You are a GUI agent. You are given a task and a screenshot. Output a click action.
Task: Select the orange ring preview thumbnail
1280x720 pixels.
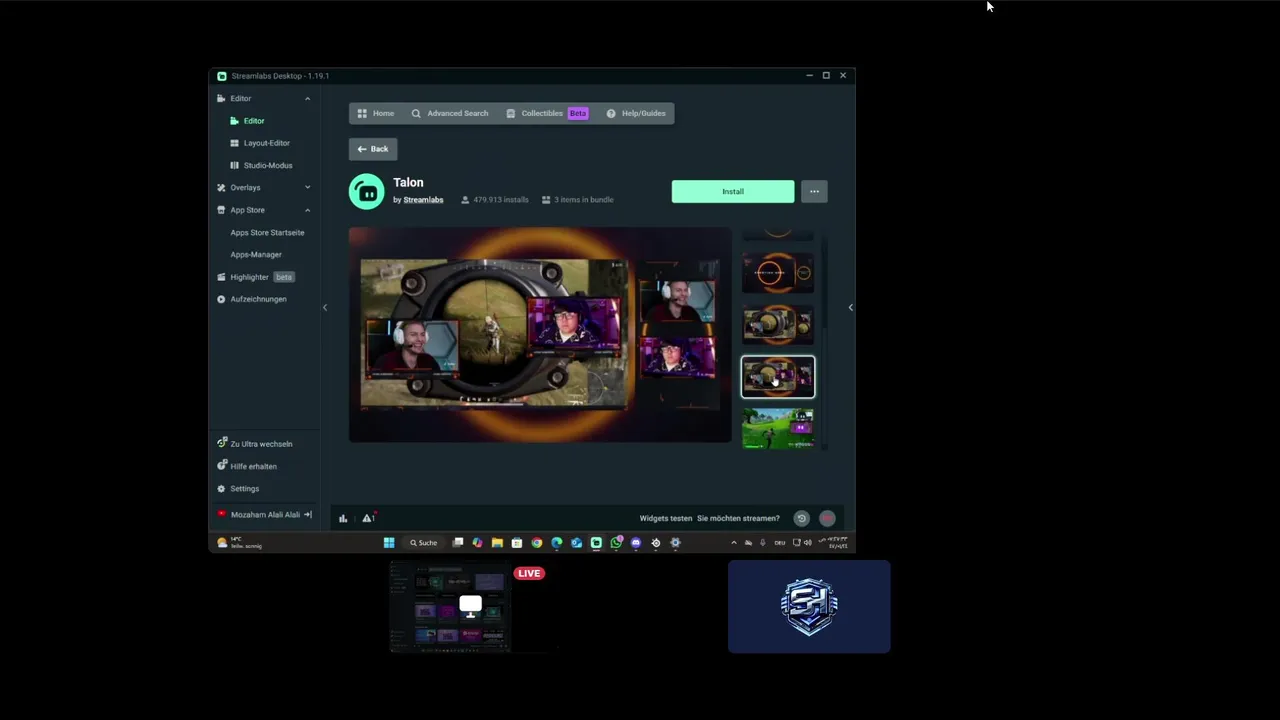pyautogui.click(x=778, y=273)
